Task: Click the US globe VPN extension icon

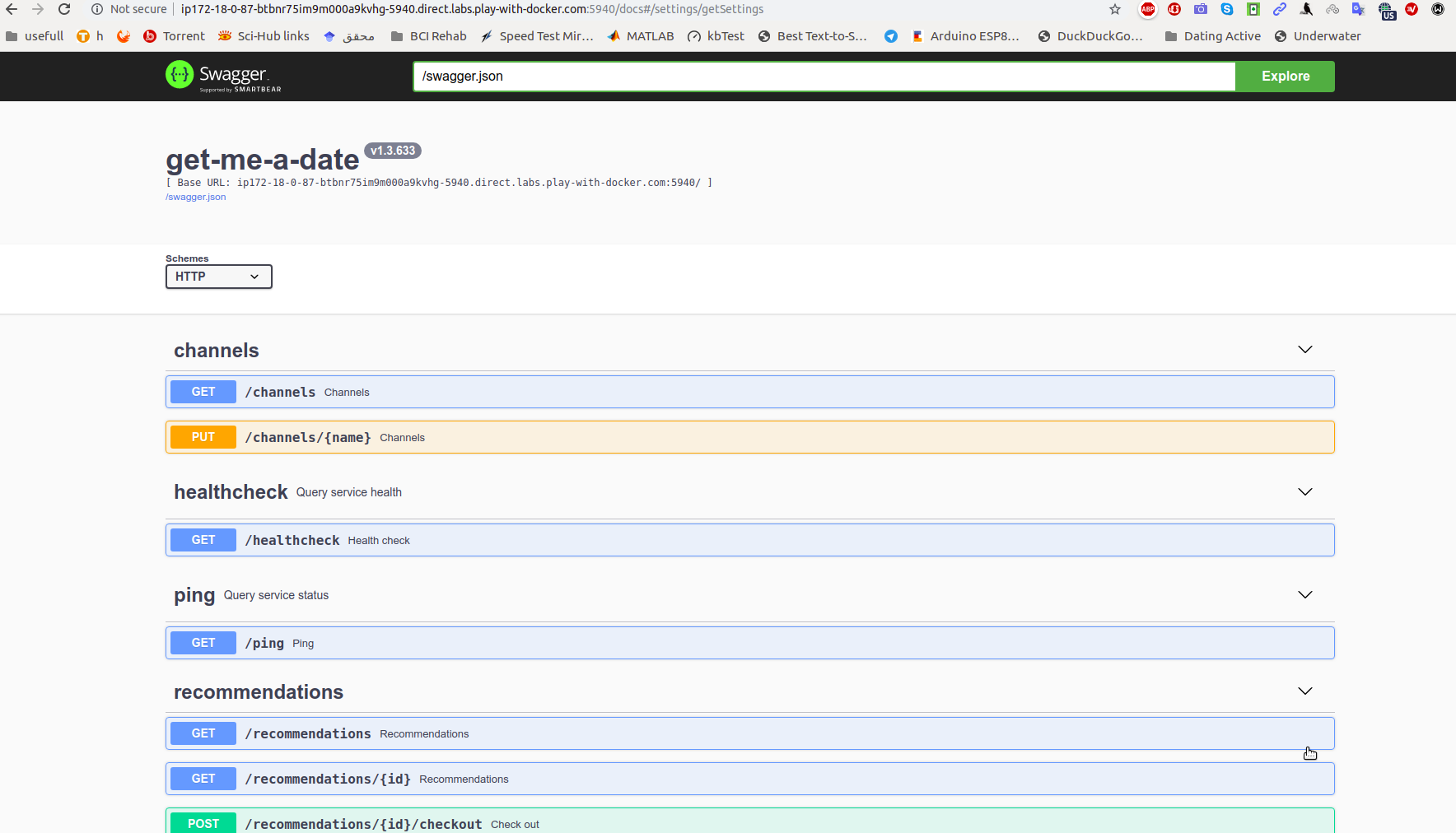Action: point(1387,11)
